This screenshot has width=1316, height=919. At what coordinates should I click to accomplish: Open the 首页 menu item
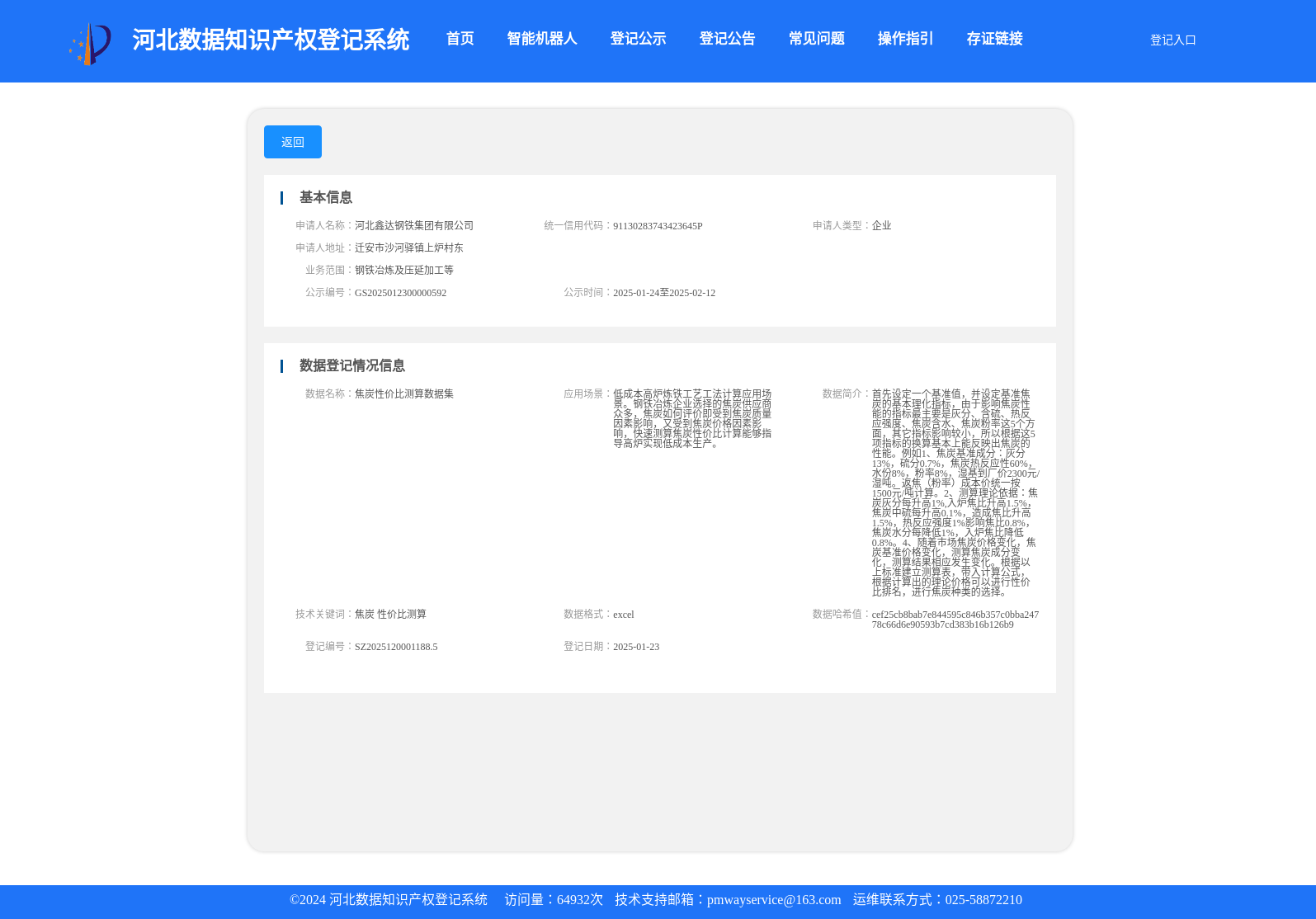(460, 39)
